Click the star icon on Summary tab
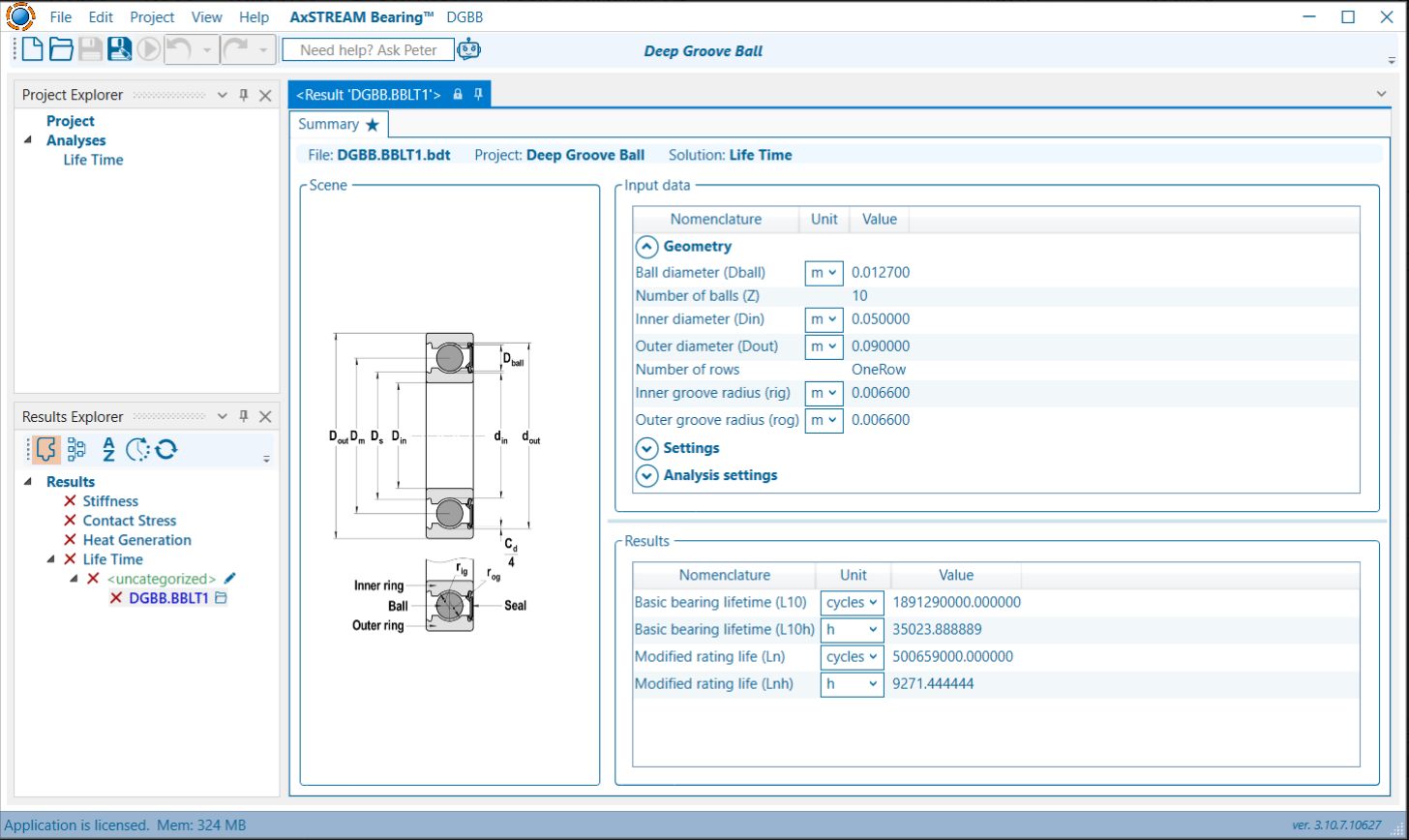The image size is (1409, 840). 373,125
